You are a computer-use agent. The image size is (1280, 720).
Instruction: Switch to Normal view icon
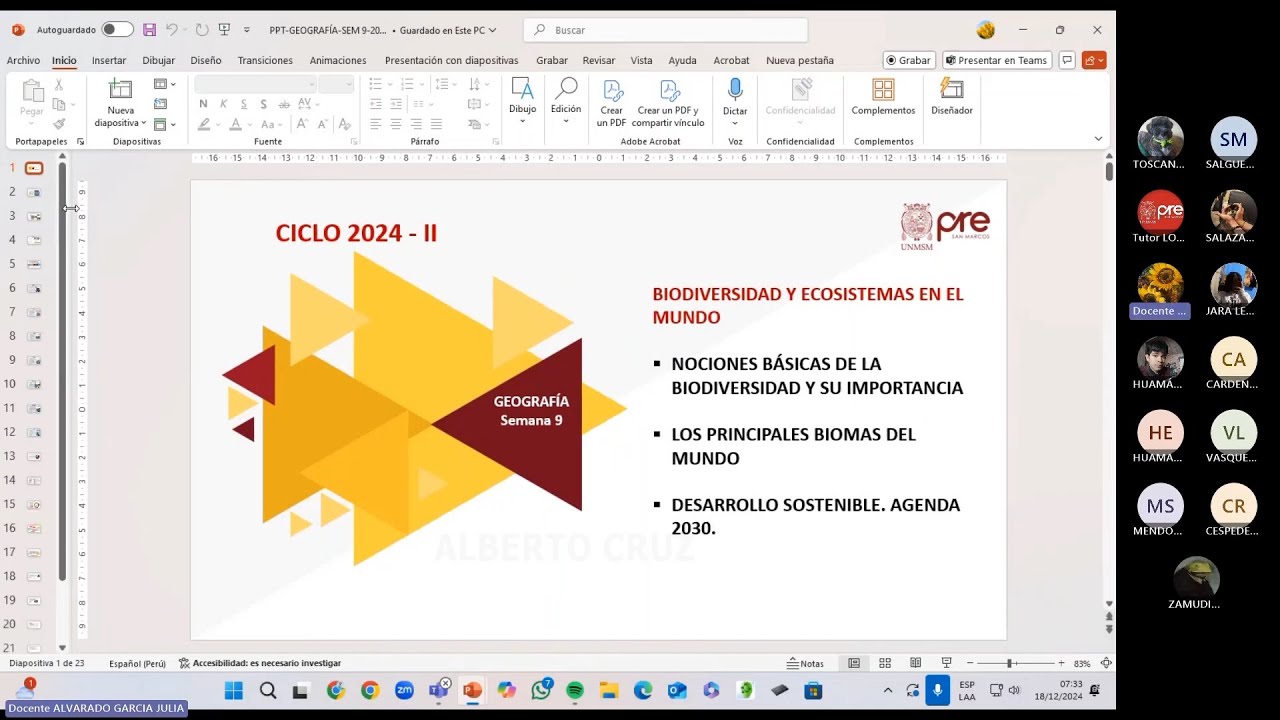[854, 663]
